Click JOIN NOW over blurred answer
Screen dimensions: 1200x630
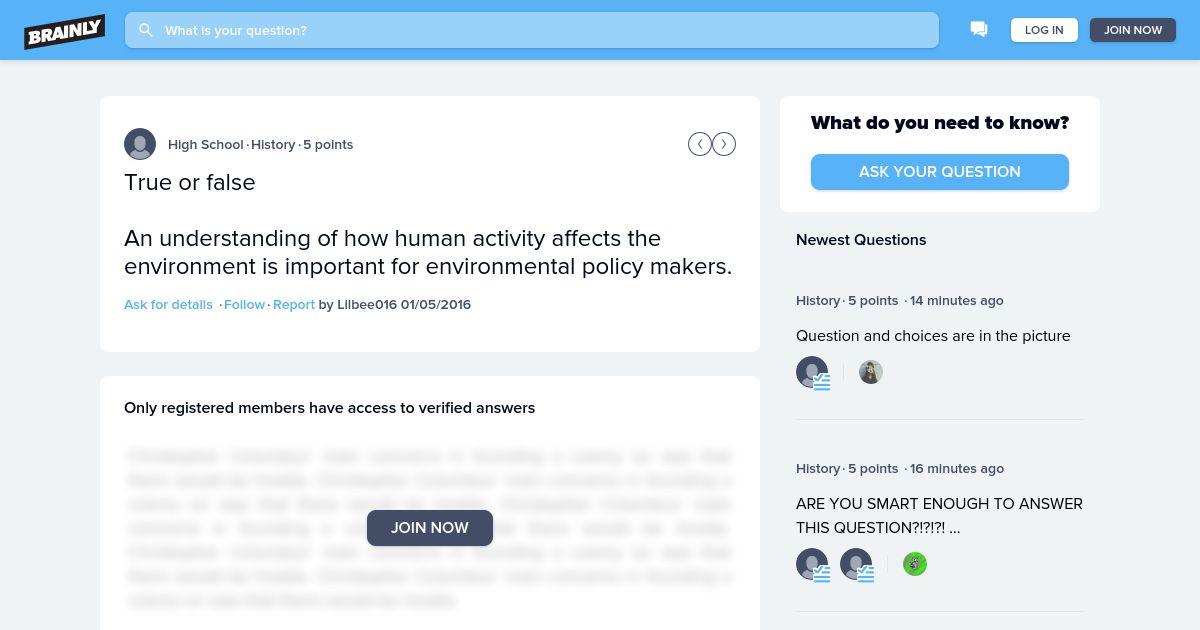pyautogui.click(x=430, y=528)
